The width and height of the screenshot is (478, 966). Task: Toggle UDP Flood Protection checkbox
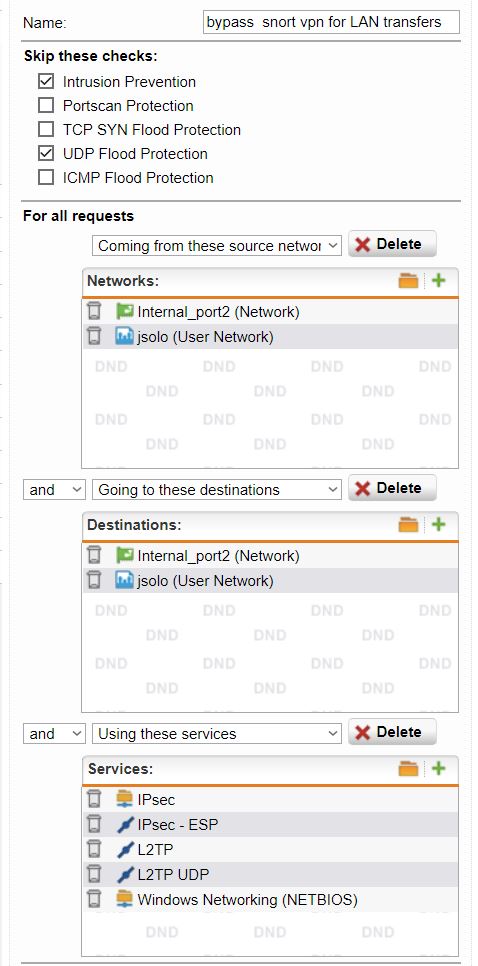click(46, 153)
